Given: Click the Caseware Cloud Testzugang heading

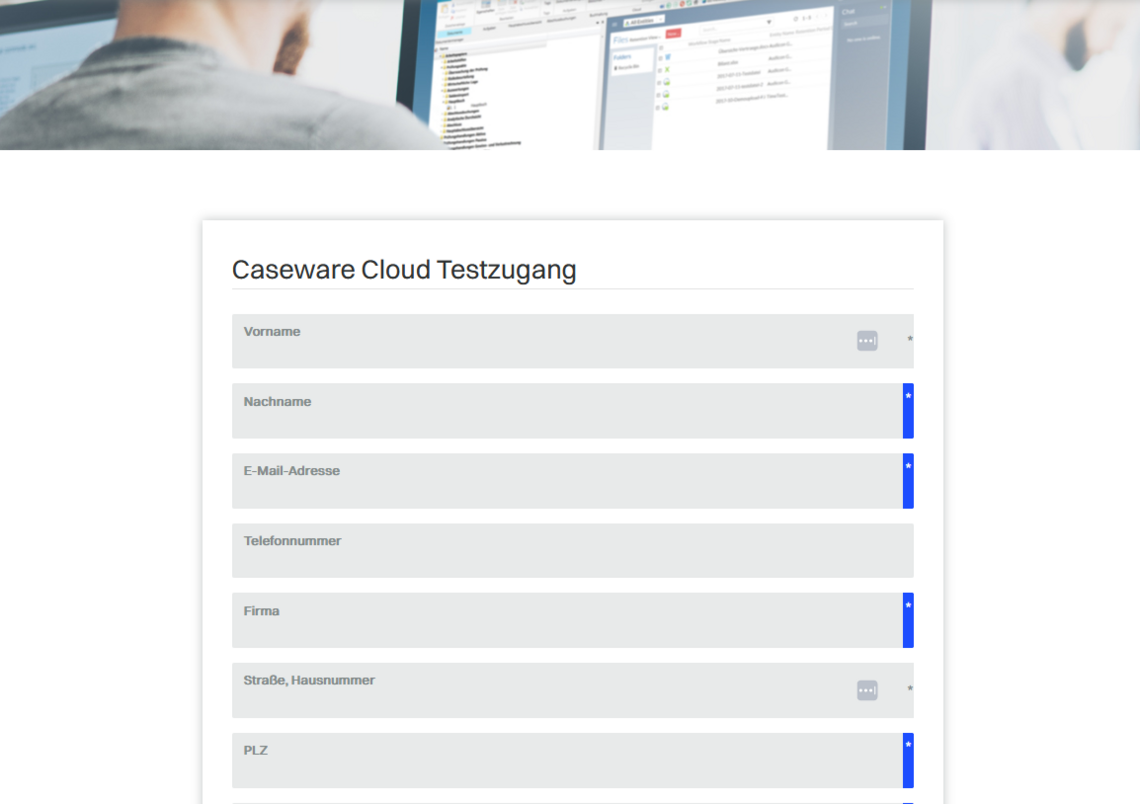Looking at the screenshot, I should [404, 270].
